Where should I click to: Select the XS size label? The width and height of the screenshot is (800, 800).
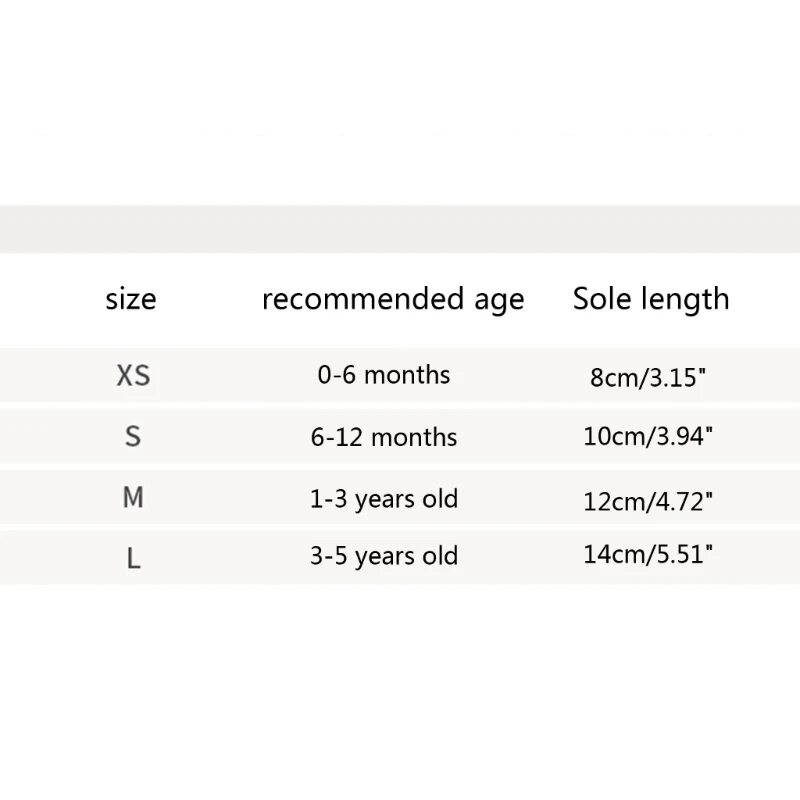(133, 376)
